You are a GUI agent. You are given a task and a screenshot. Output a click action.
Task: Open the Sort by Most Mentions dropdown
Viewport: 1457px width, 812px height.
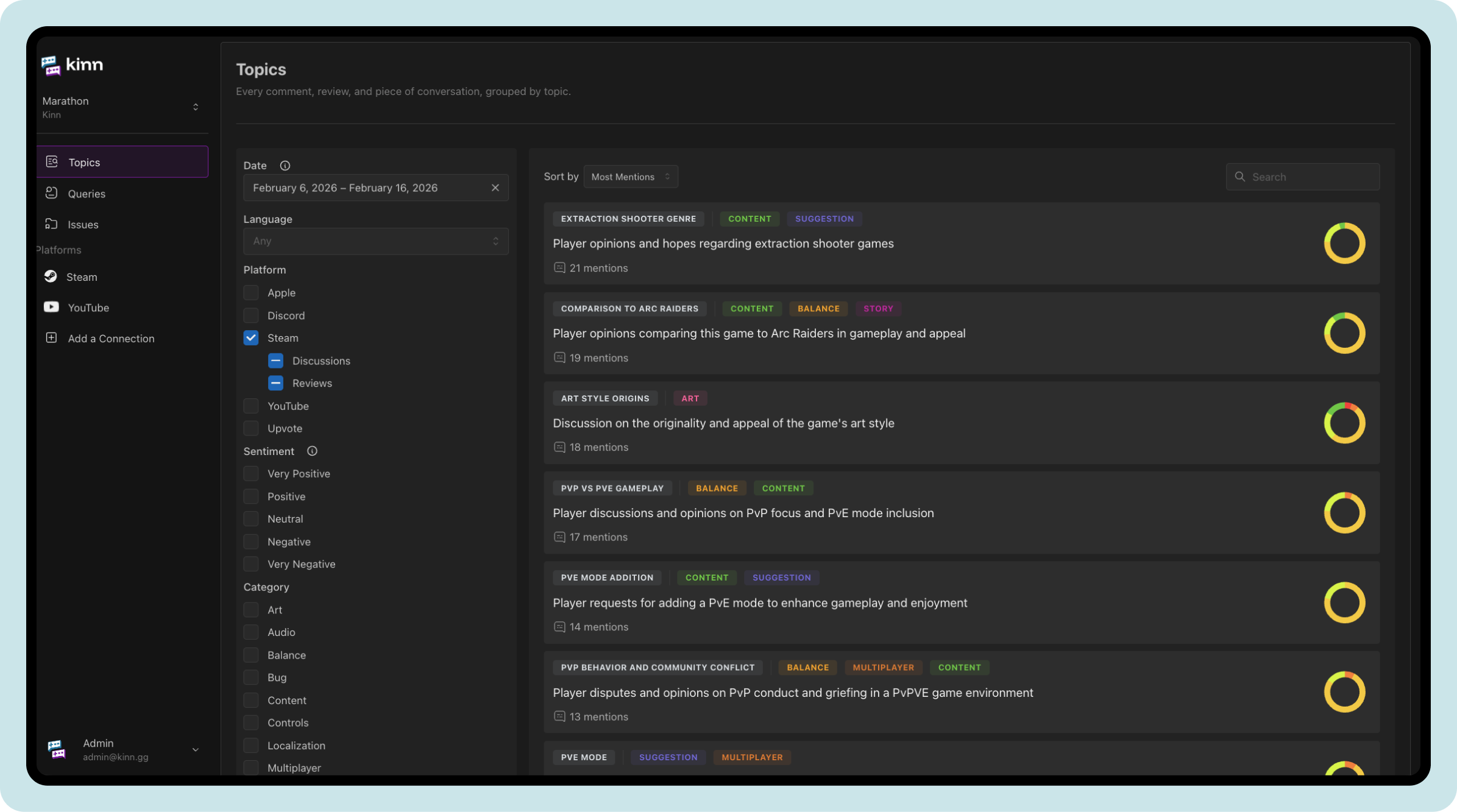[x=630, y=177]
